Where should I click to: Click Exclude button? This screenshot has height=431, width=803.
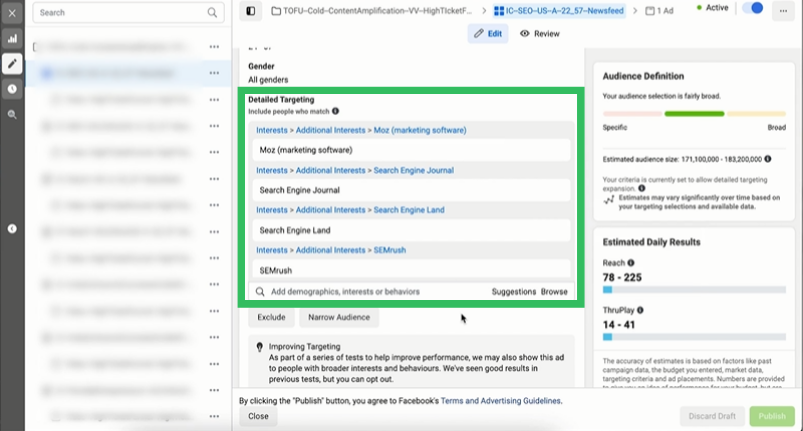(x=271, y=317)
